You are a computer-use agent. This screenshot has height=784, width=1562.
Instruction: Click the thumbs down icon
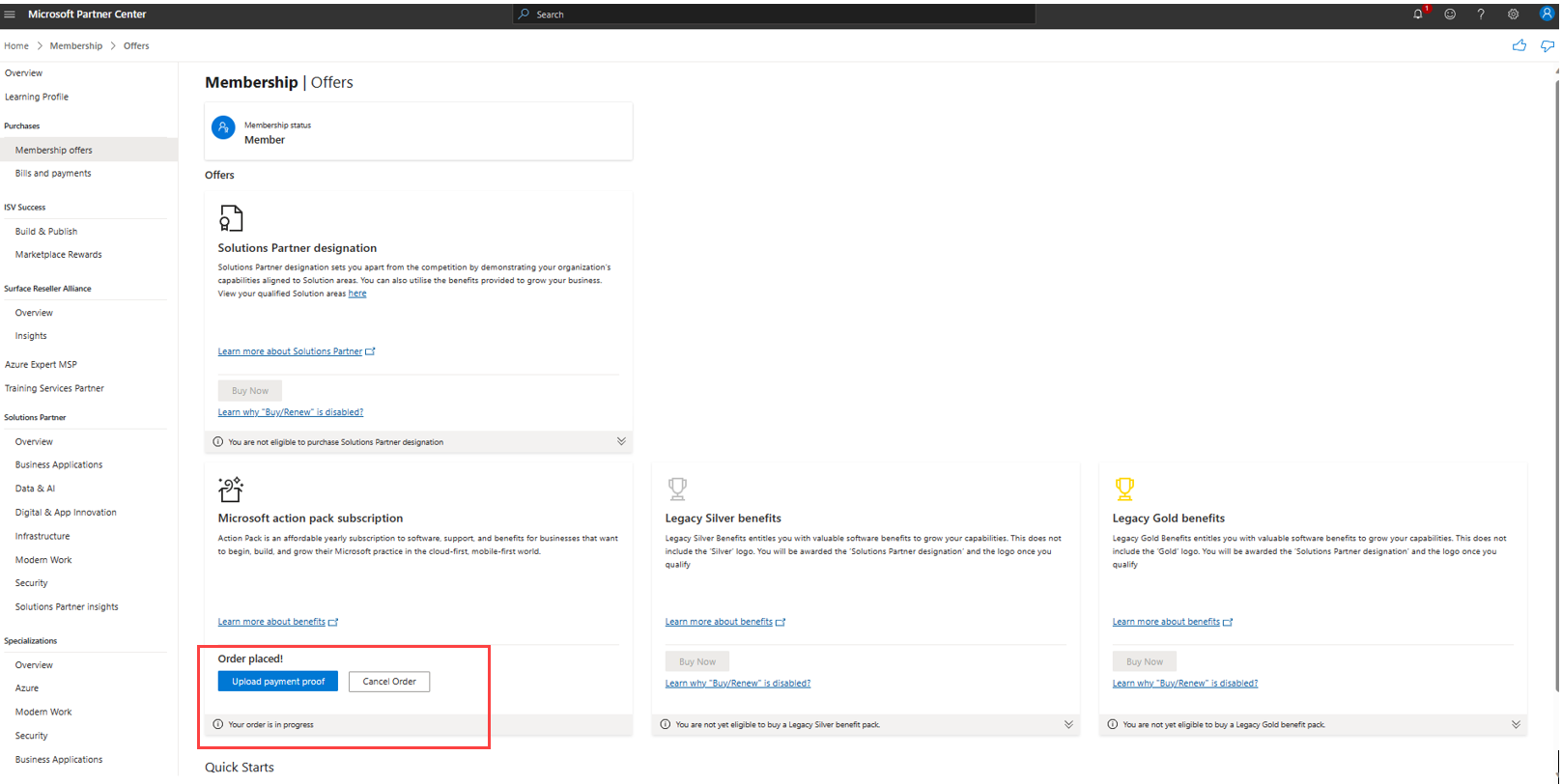1548,45
